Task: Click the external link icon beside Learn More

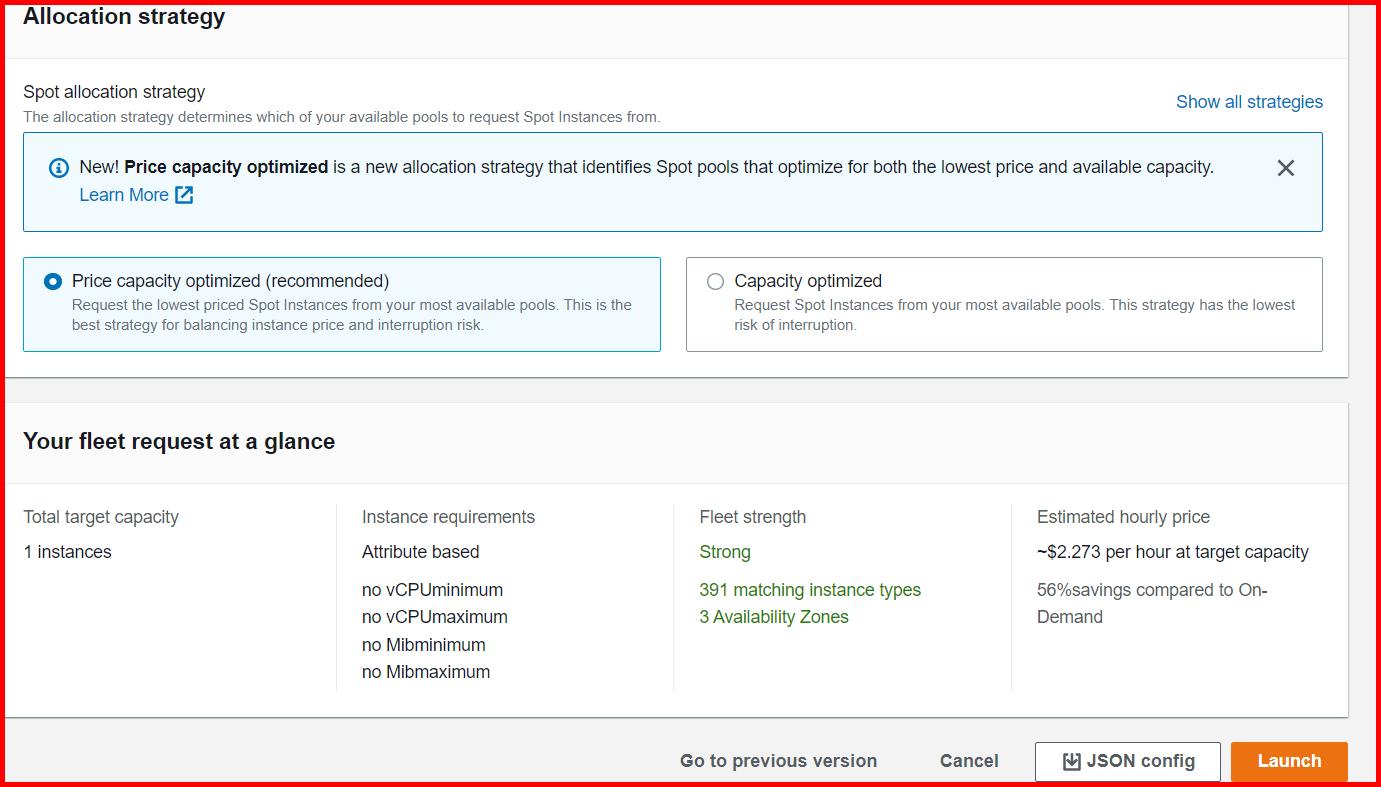Action: point(184,195)
